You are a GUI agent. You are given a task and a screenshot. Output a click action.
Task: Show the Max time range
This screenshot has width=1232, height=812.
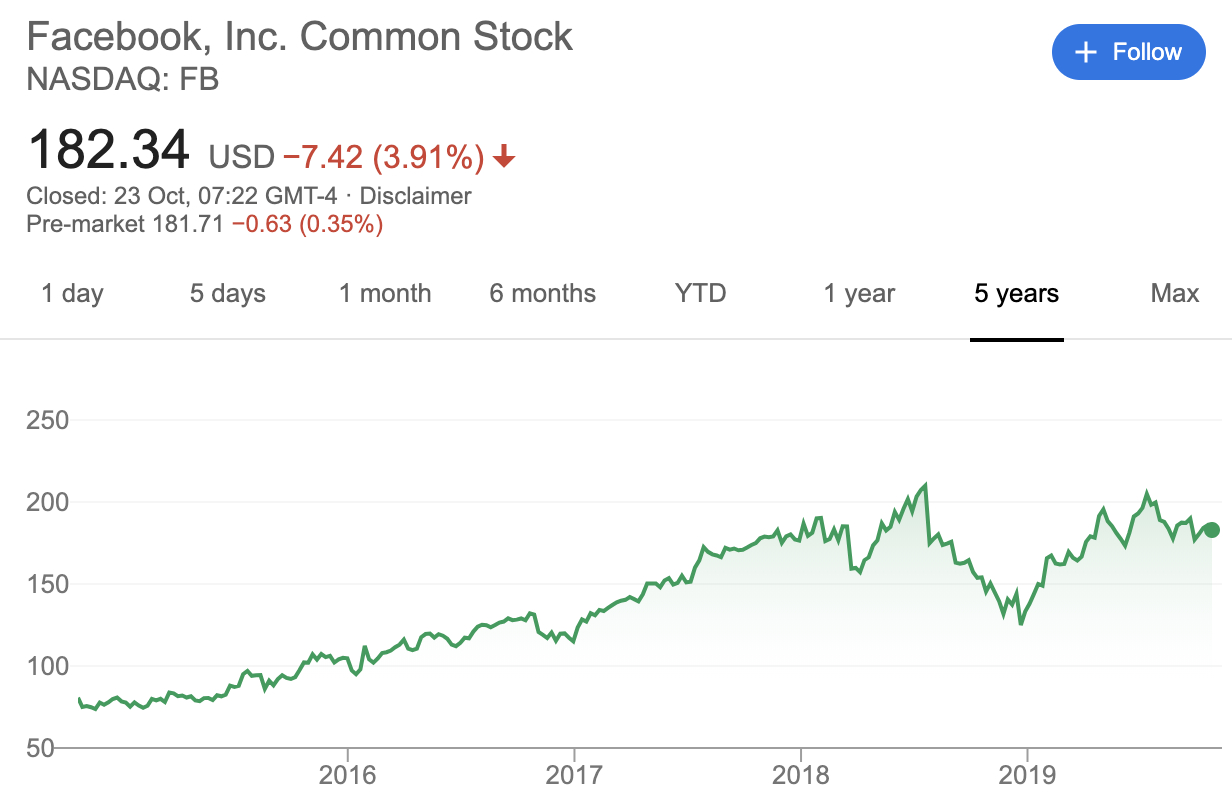(x=1174, y=293)
